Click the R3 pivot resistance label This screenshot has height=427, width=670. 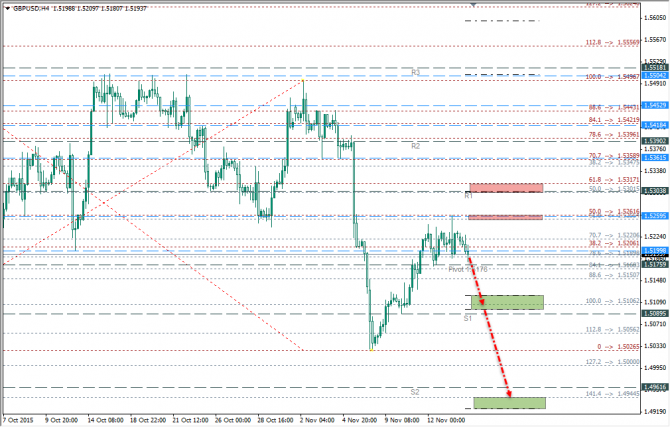point(416,72)
